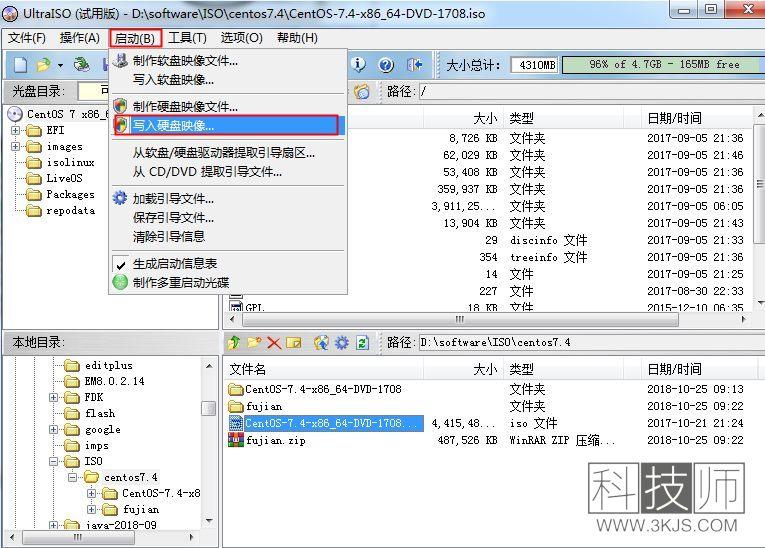Click the yellow rename-folder icon in local toolbar
The height and width of the screenshot is (548, 765).
pyautogui.click(x=294, y=343)
